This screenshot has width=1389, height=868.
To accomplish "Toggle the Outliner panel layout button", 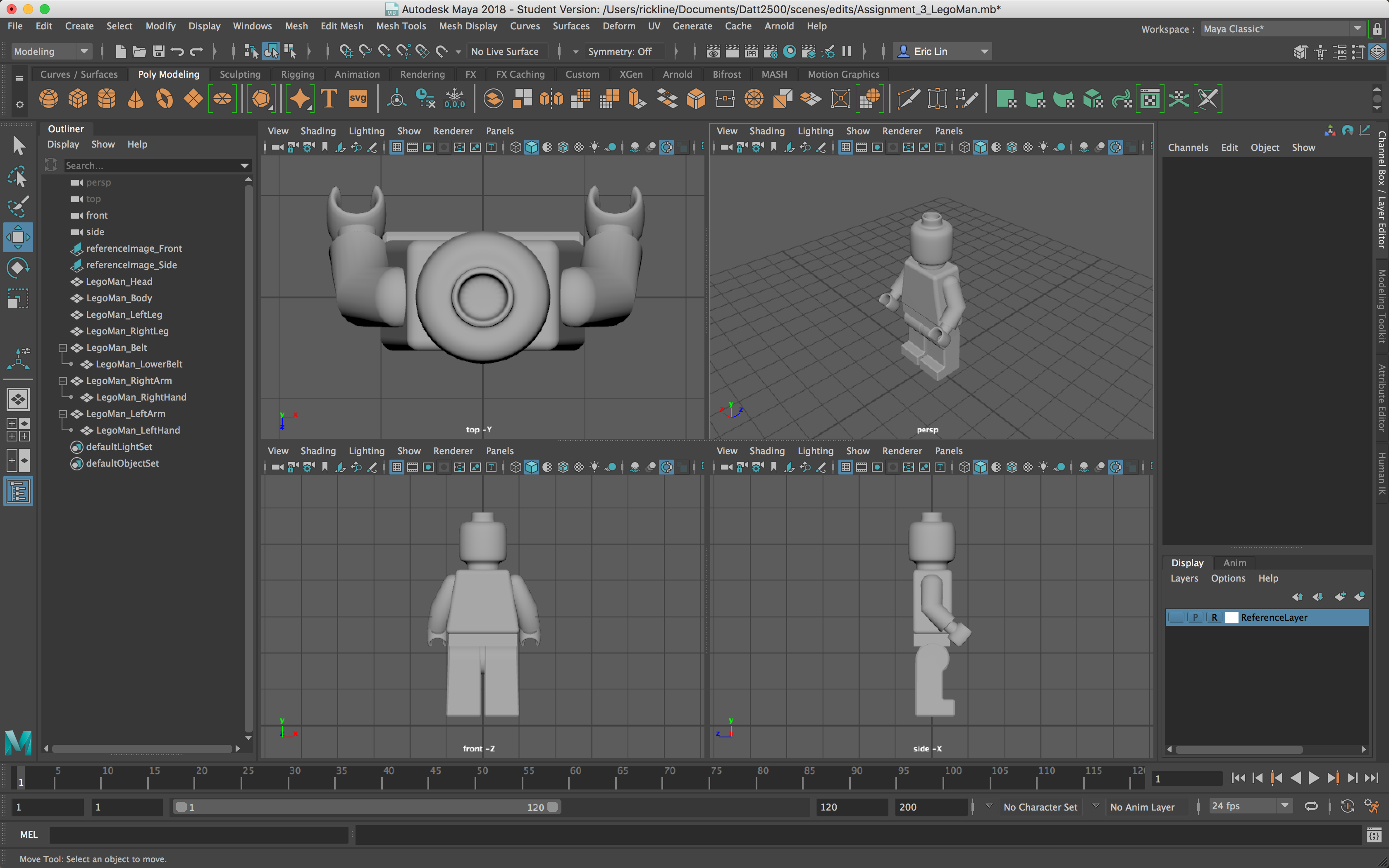I will [x=18, y=491].
